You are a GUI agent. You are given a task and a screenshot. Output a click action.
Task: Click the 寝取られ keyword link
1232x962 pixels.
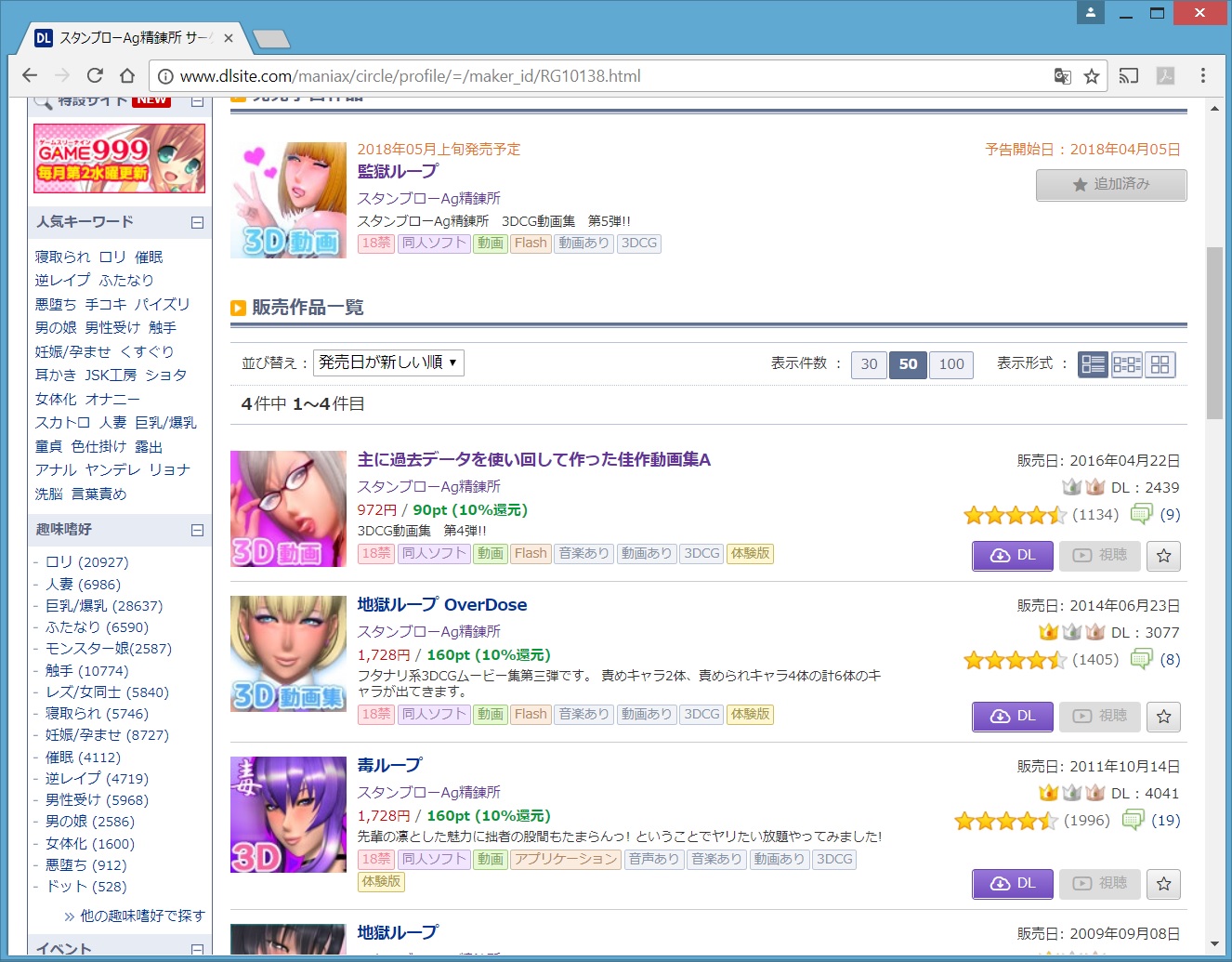(63, 257)
